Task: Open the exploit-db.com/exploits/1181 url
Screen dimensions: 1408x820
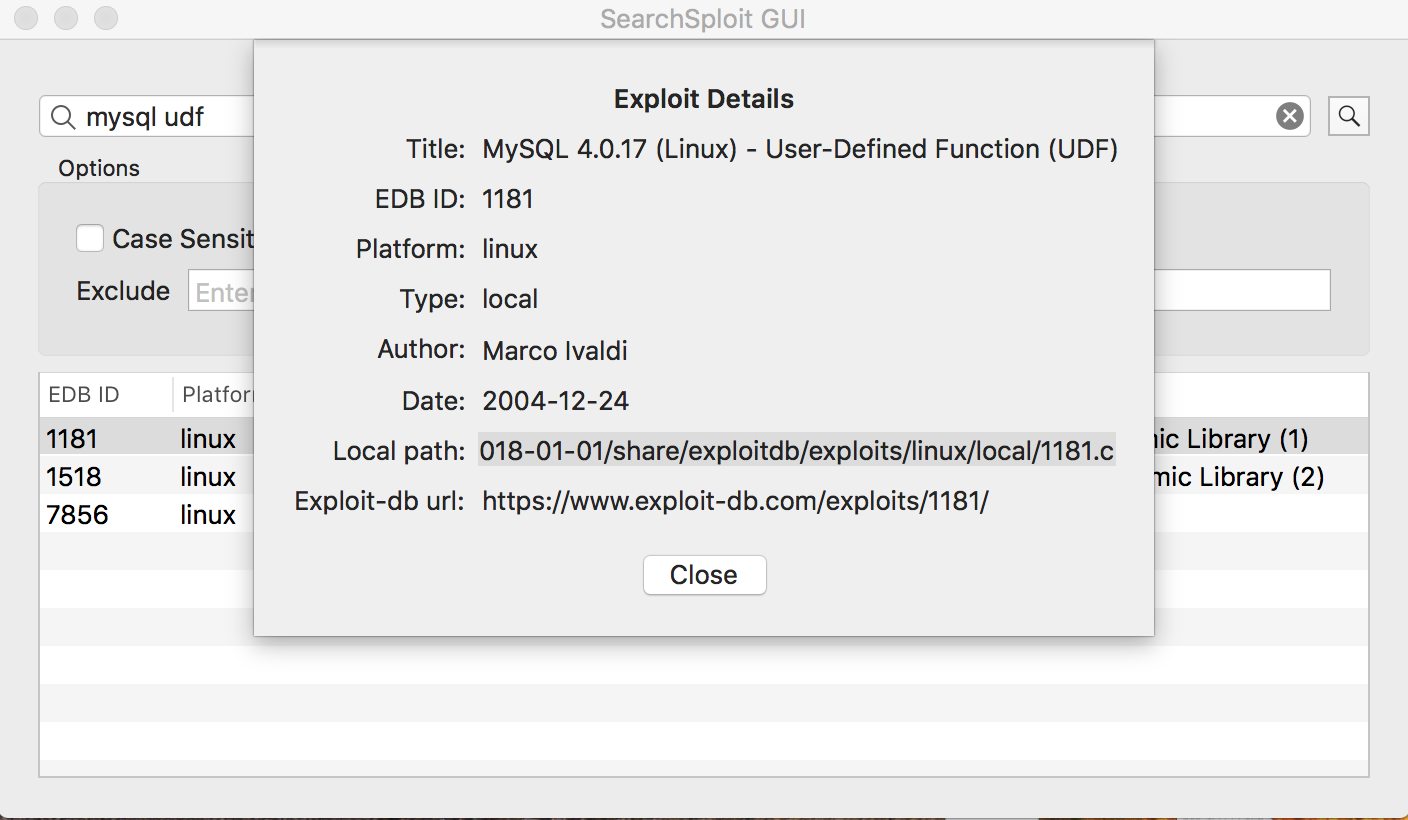Action: (735, 501)
